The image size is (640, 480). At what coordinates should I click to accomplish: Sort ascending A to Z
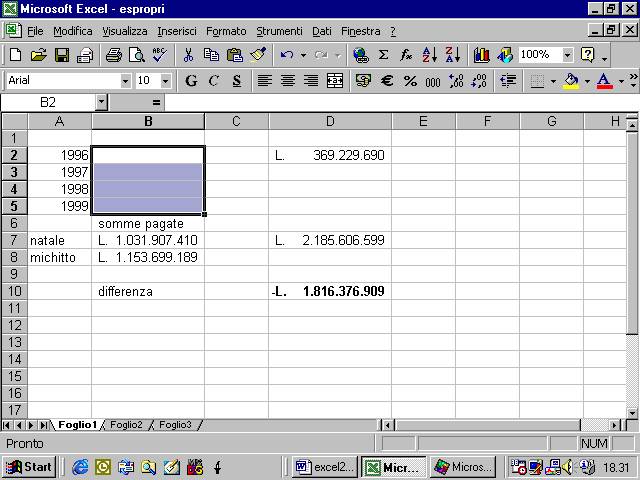point(429,55)
